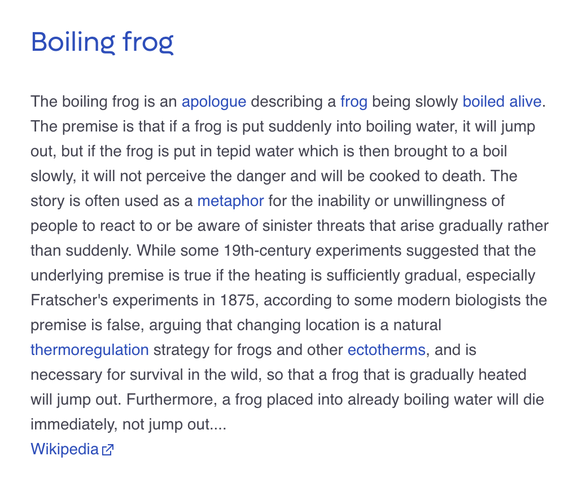Open the Boiling frog title link

click(102, 42)
